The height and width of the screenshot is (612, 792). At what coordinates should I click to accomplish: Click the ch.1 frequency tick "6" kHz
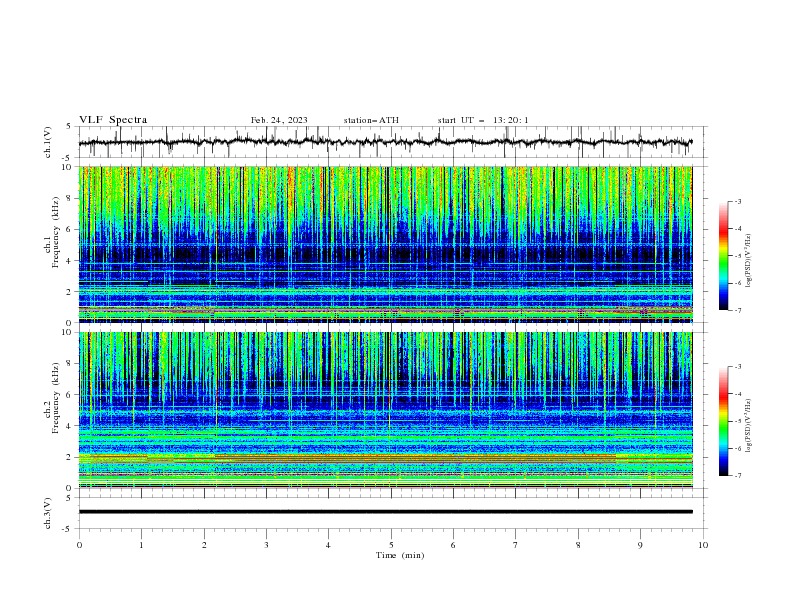70,229
